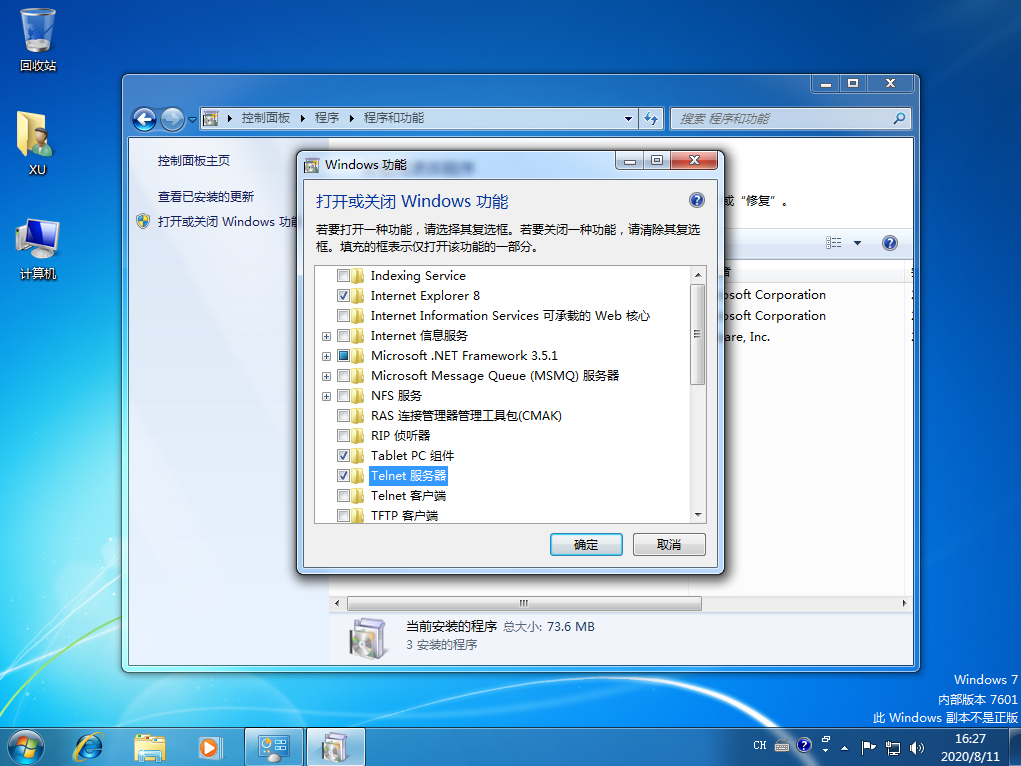Viewport: 1021px width, 766px height.
Task: Click the confirm (确定) button
Action: click(586, 545)
